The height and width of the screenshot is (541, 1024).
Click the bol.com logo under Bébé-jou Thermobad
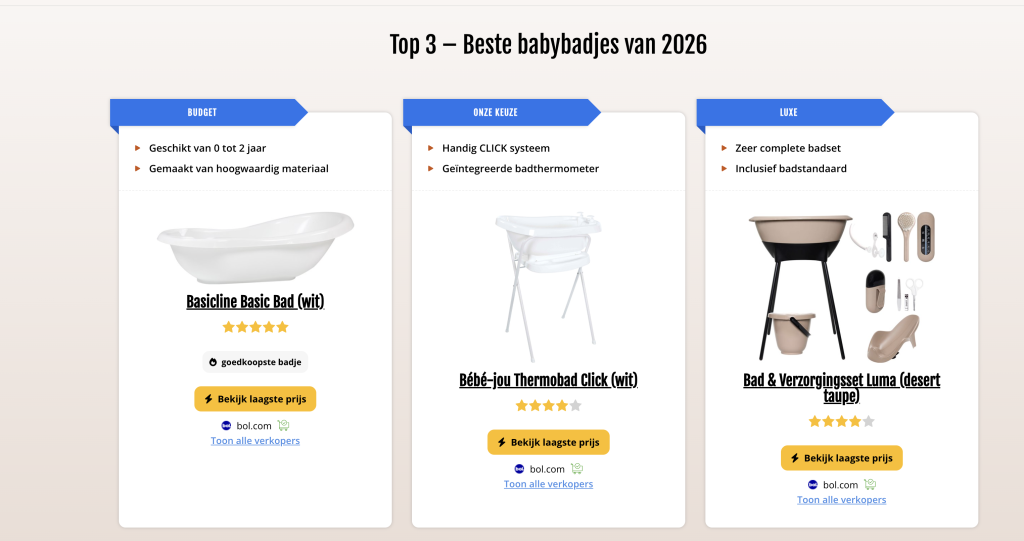pos(519,469)
